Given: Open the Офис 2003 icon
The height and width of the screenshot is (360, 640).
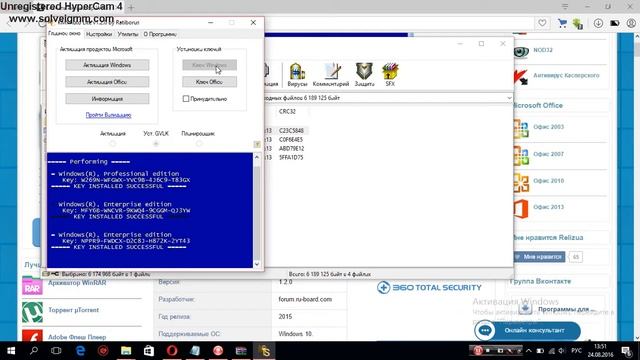Looking at the screenshot, I should pos(521,129).
